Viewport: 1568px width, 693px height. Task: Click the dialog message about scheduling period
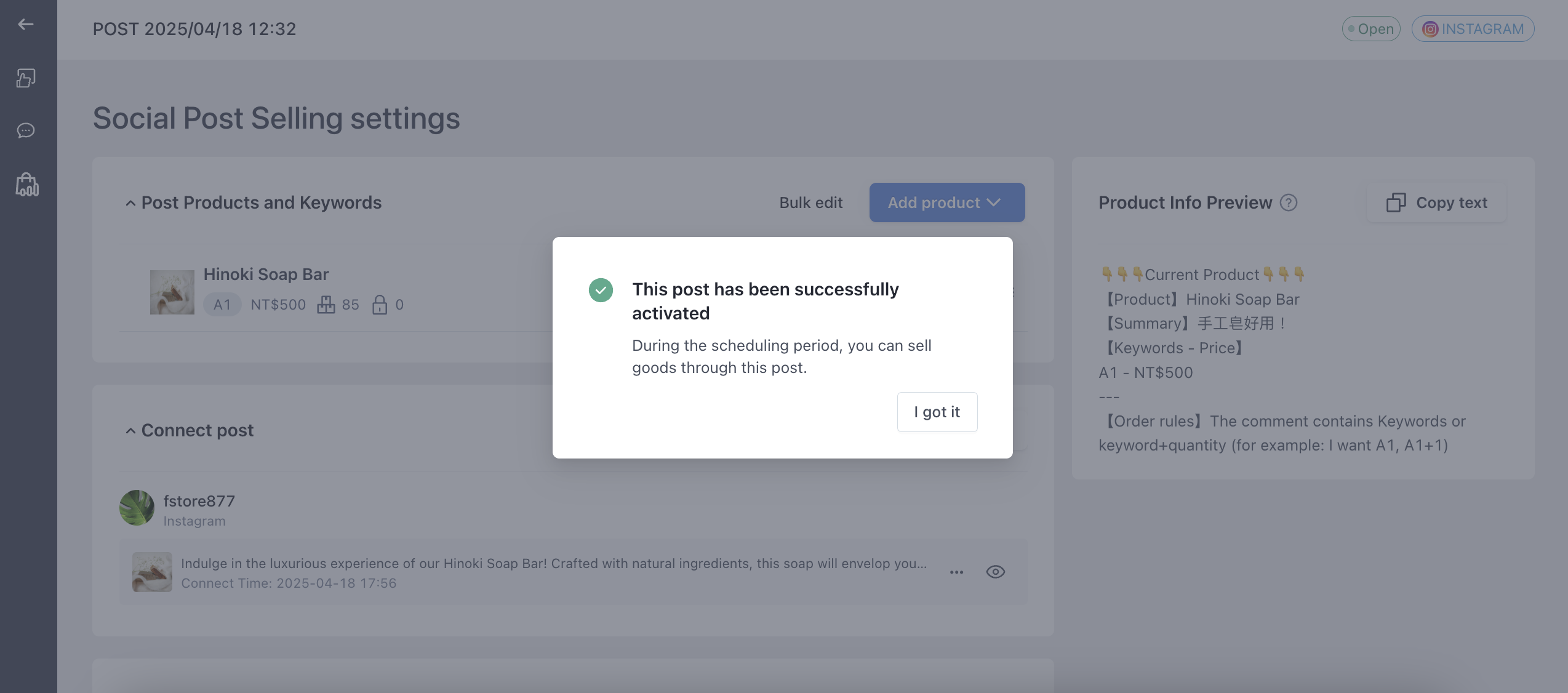(x=782, y=356)
